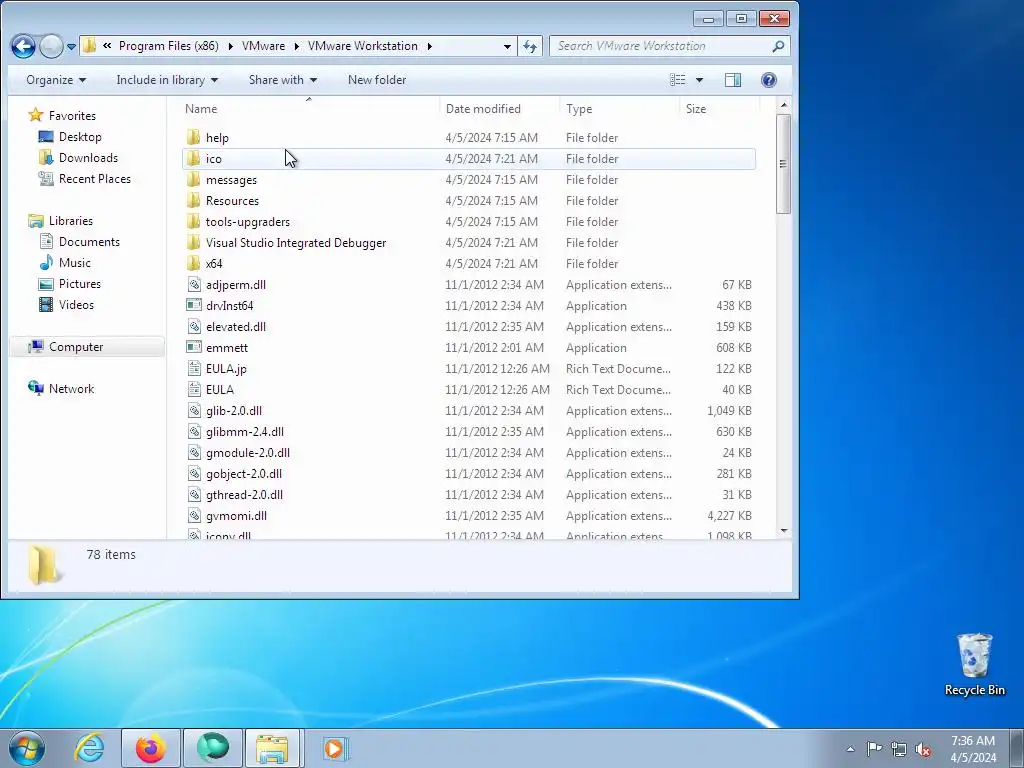Toggle the preview pane button
Image resolution: width=1024 pixels, height=768 pixels.
pyautogui.click(x=733, y=80)
